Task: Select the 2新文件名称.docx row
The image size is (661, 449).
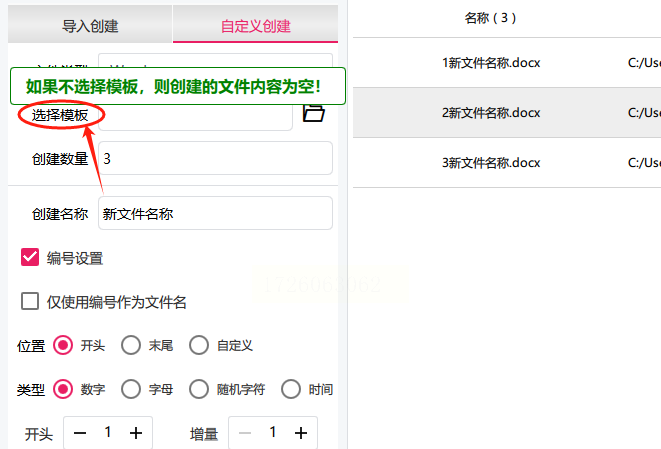Action: click(507, 113)
